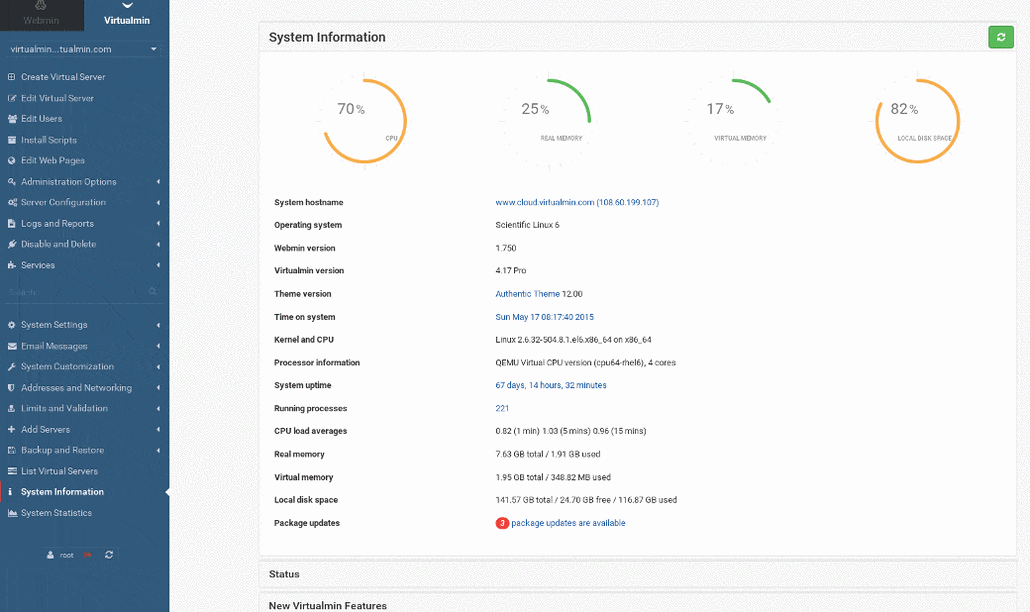Screen dimensions: 1030x612
Task: Open package updates are available link
Action: (x=568, y=523)
